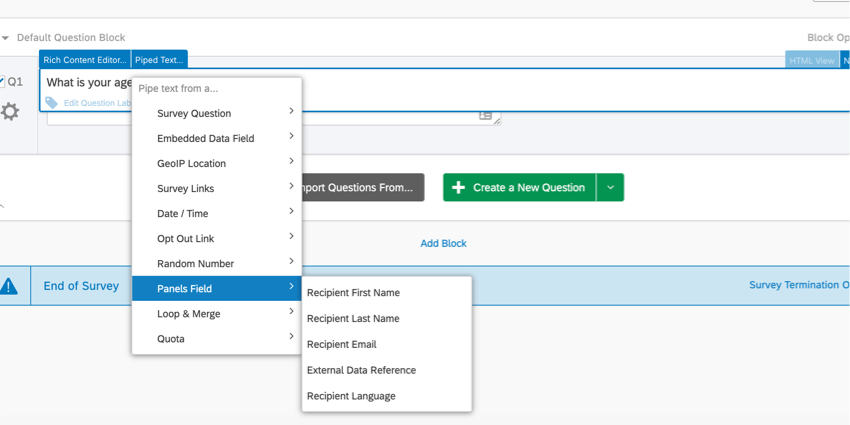This screenshot has height=425, width=850.
Task: Expand the Embedded Data Field submenu
Action: click(x=216, y=138)
